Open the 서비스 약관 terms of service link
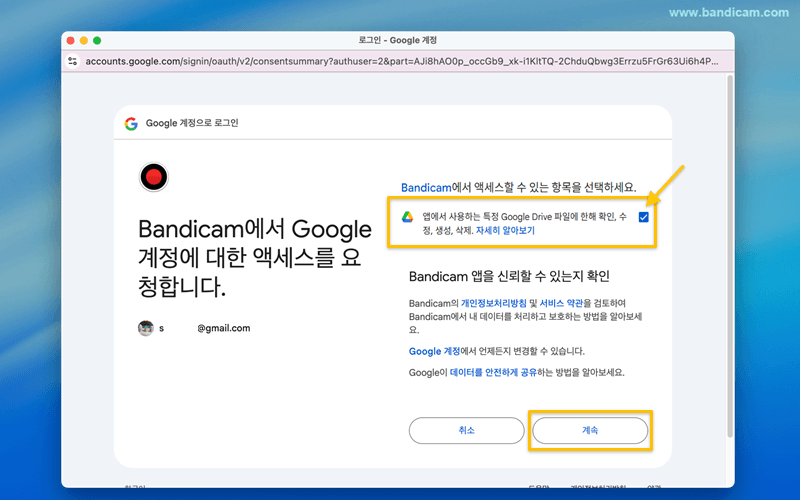 pyautogui.click(x=561, y=303)
